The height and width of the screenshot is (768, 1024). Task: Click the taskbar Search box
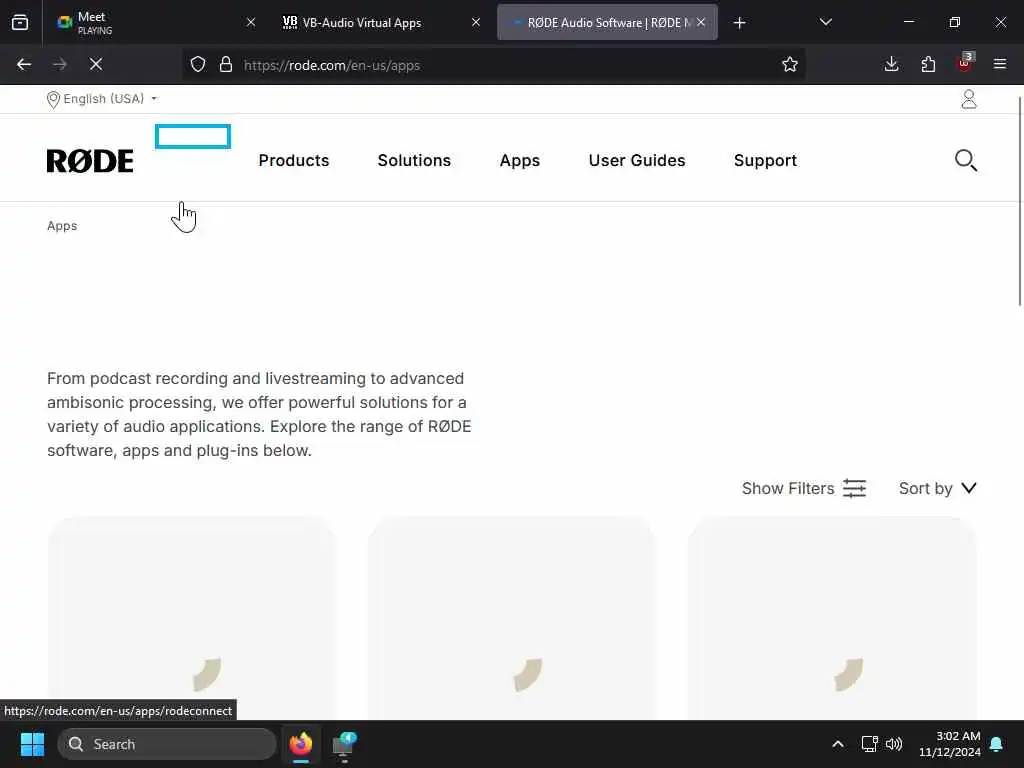167,744
